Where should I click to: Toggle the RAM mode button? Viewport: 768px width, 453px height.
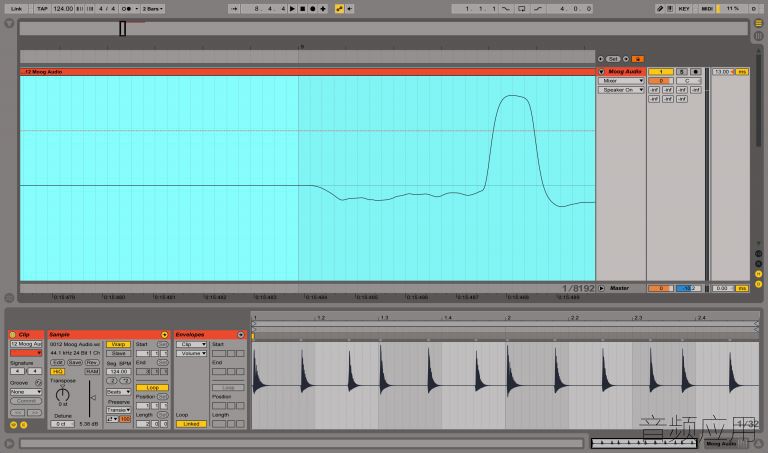(92, 372)
